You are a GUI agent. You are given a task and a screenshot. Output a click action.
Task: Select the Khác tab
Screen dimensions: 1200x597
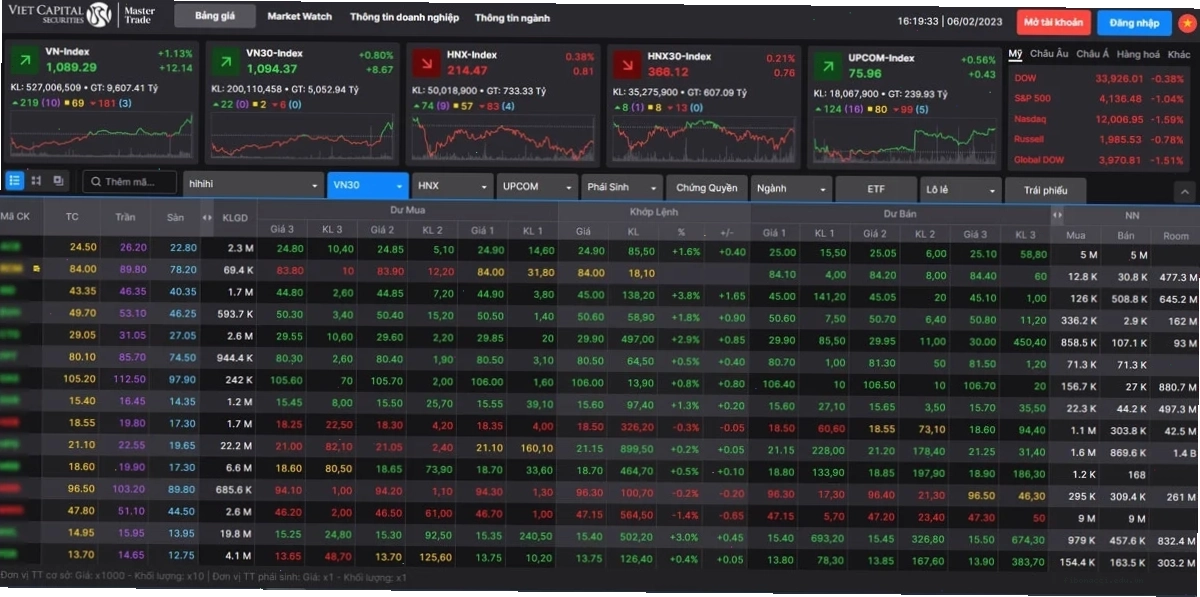point(1179,53)
